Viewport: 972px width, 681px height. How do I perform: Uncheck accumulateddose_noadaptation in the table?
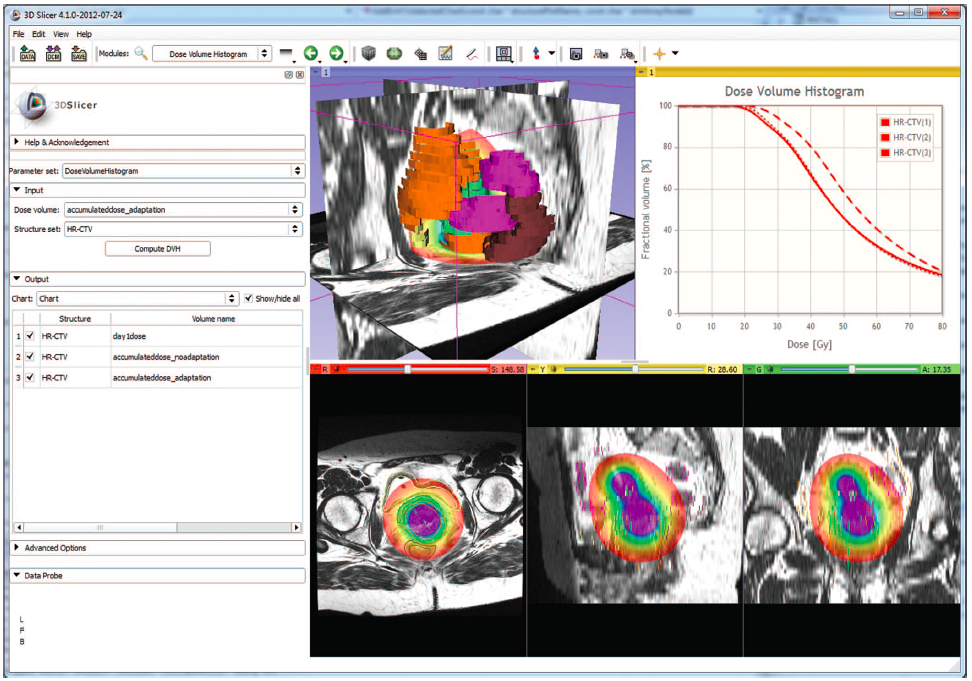(x=30, y=357)
